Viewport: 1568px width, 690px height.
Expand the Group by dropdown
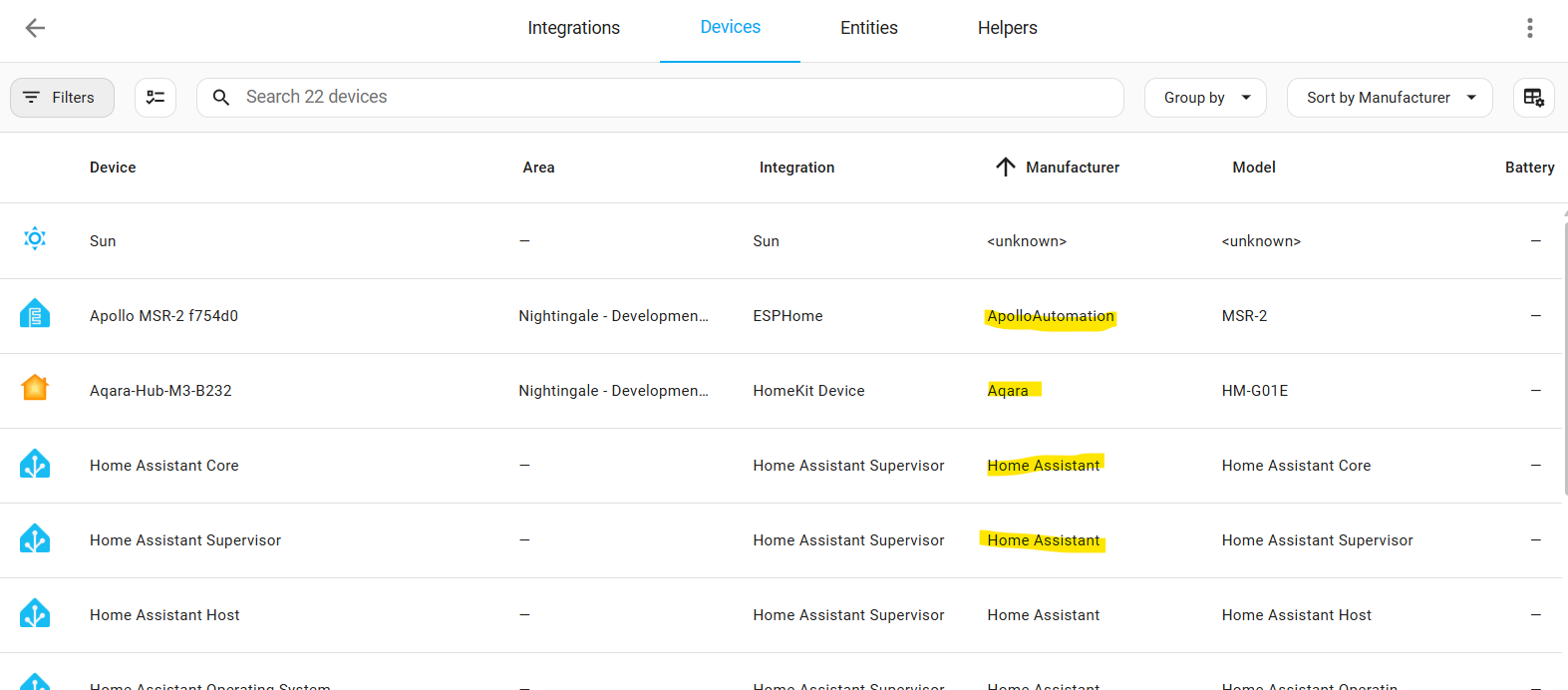pos(1205,98)
